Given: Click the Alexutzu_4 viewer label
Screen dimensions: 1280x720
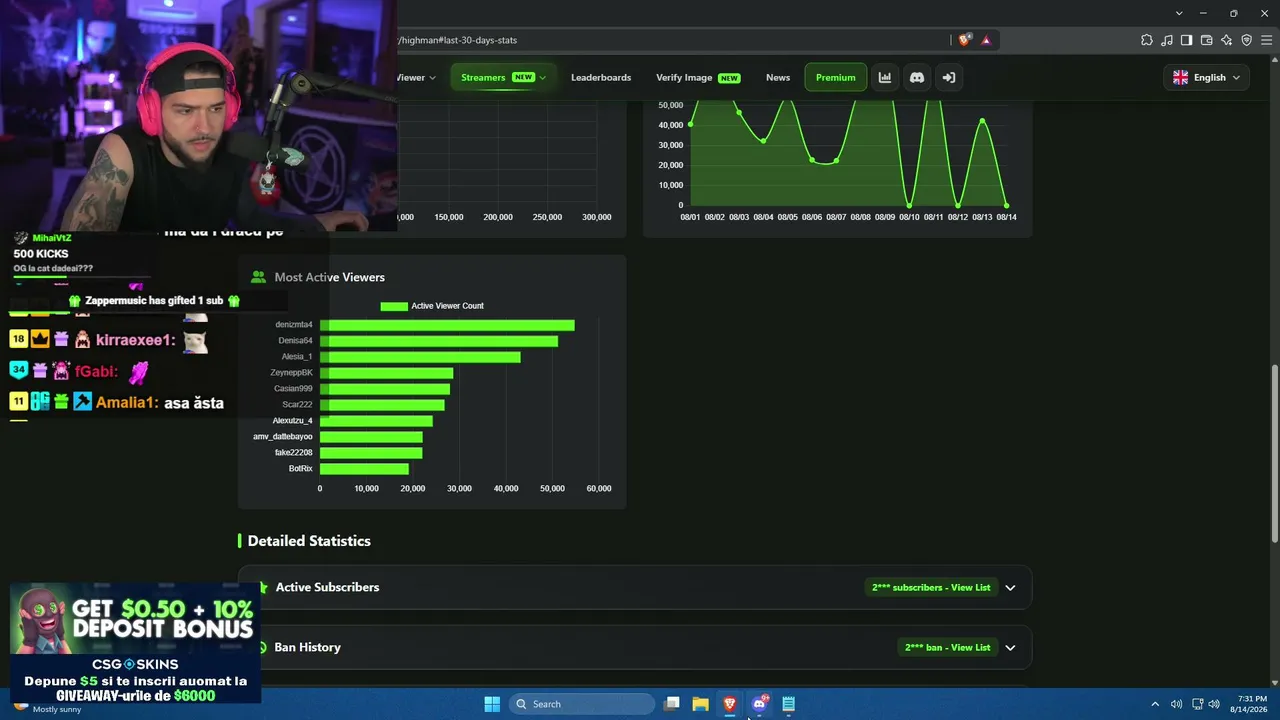Looking at the screenshot, I should pos(292,421).
